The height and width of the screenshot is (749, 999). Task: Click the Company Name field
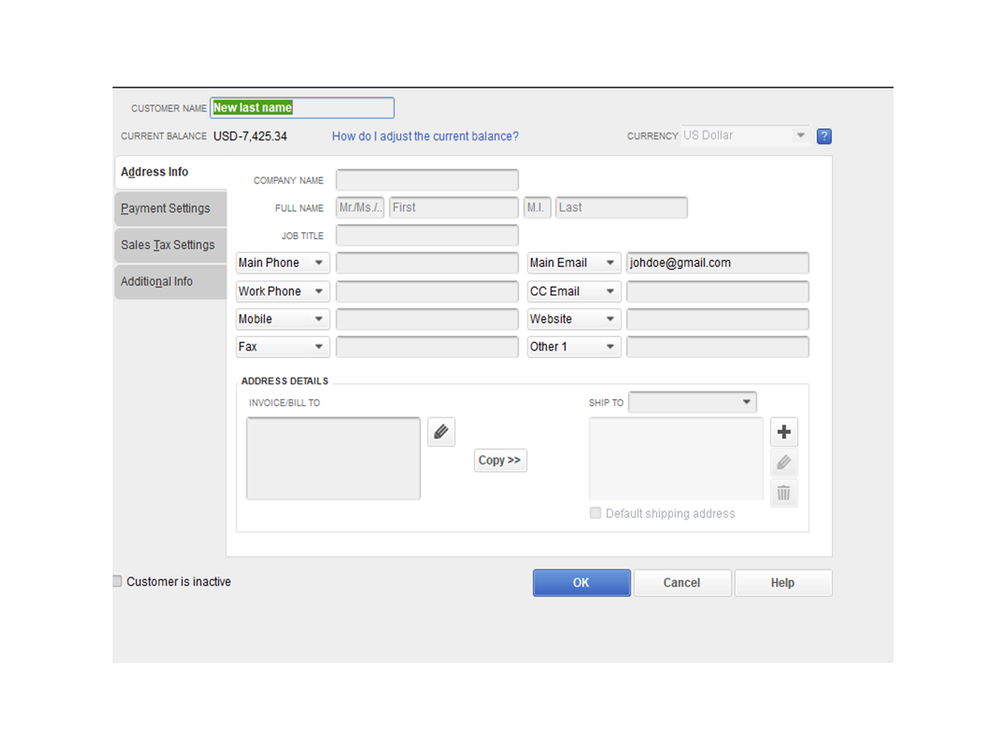point(427,180)
